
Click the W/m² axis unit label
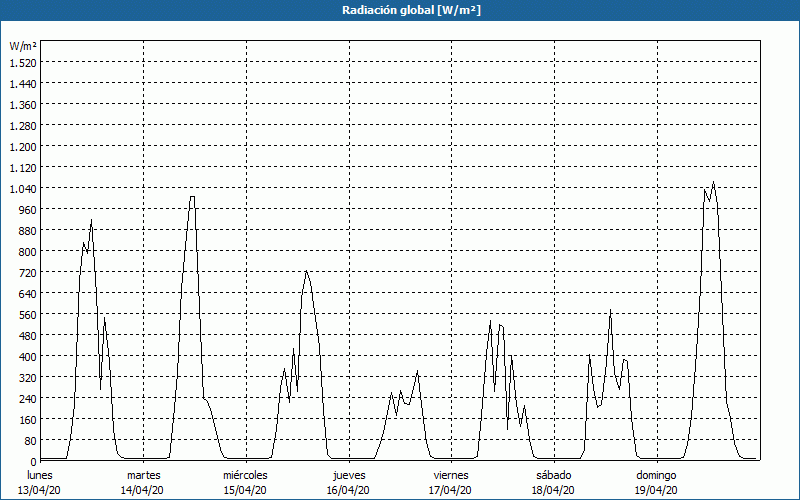(x=23, y=46)
